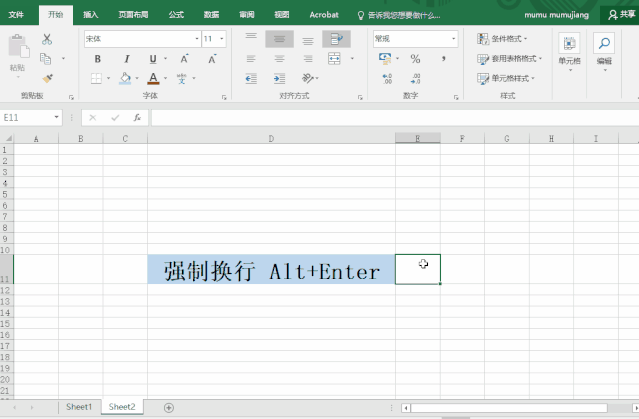The height and width of the screenshot is (419, 639).
Task: Apply the red font color swatch
Action: pos(153,78)
